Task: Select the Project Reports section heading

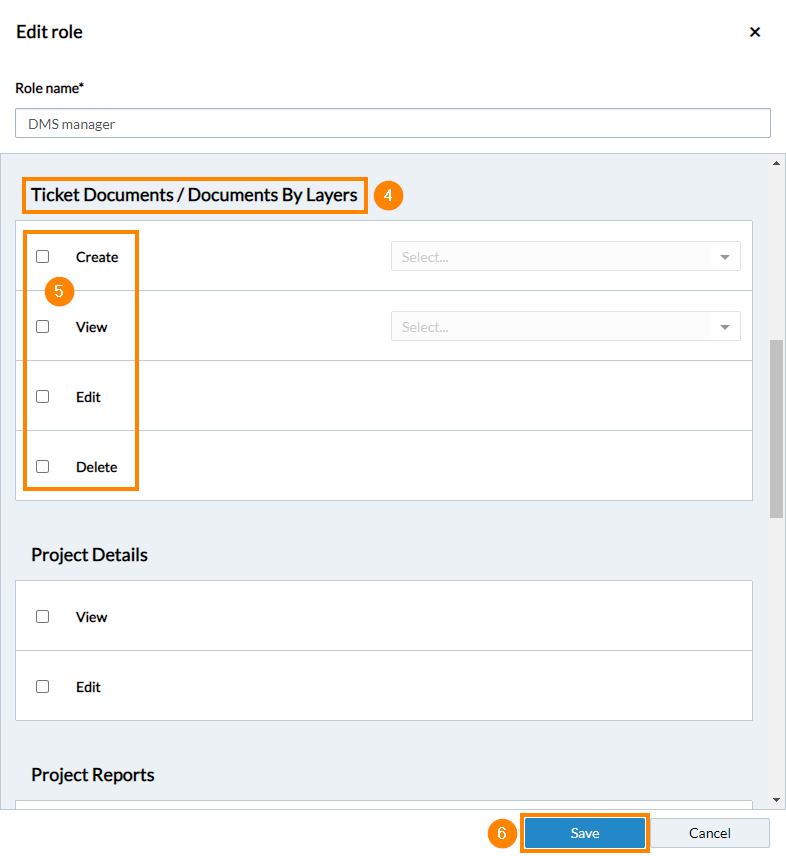Action: [92, 775]
